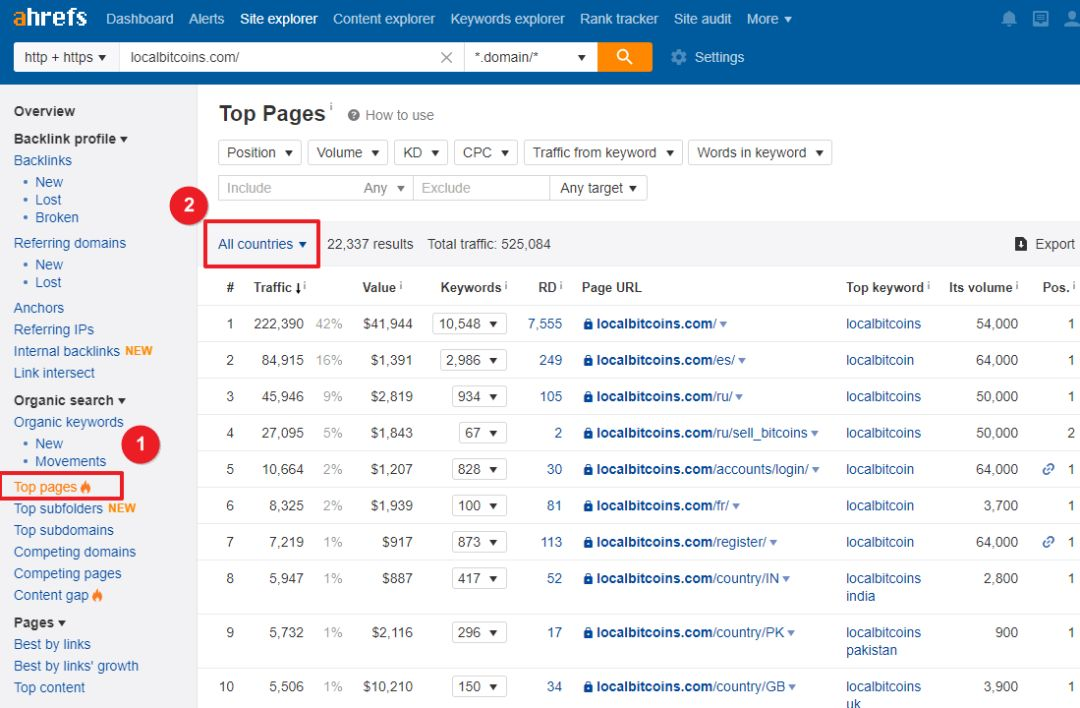The width and height of the screenshot is (1080, 708).
Task: Collapse the Pages sidebar section
Action: tap(39, 623)
